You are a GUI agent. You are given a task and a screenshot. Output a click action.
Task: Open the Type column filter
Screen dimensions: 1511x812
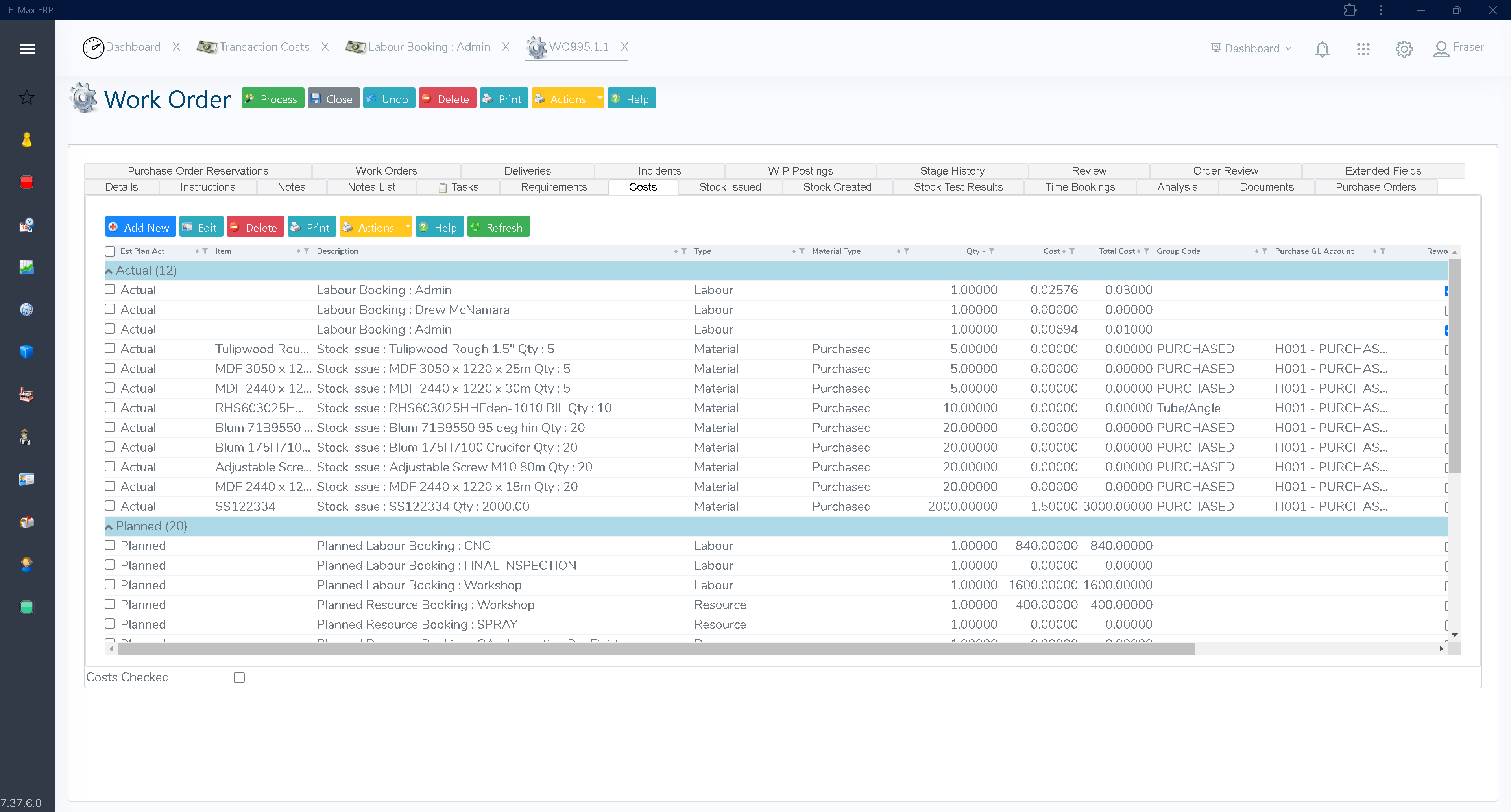point(802,251)
